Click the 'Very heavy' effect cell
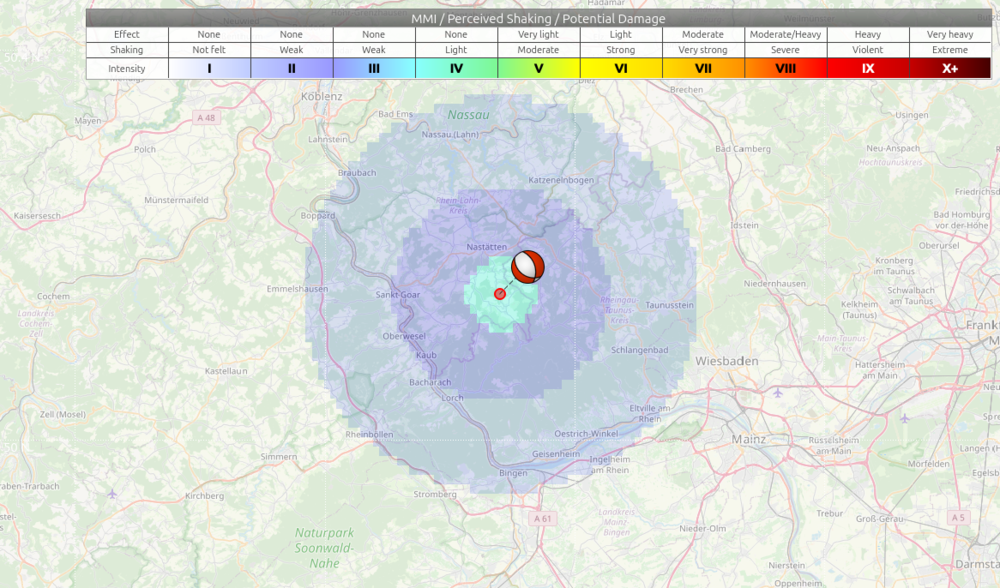 [x=950, y=34]
